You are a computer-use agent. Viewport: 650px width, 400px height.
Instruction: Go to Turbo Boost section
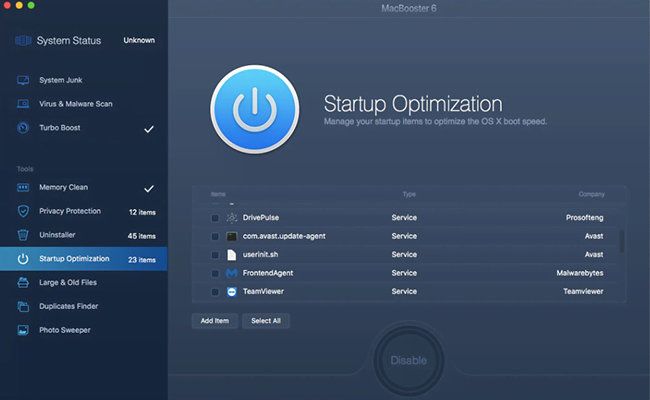click(x=84, y=128)
